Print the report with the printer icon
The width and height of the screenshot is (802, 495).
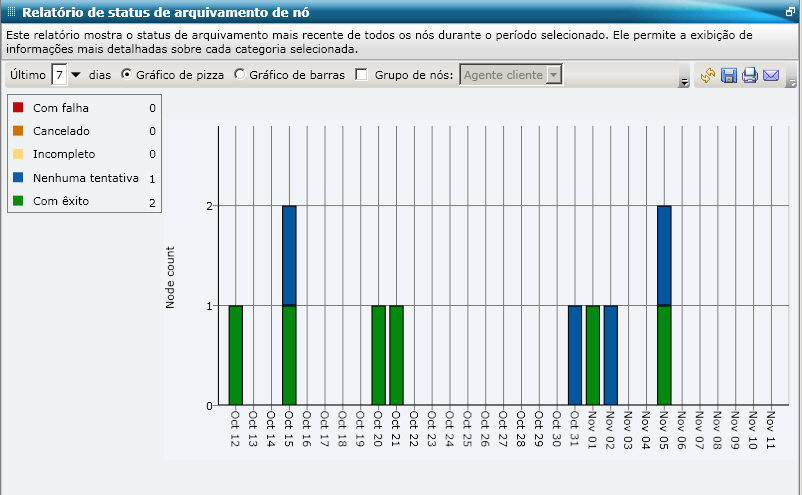[750, 75]
